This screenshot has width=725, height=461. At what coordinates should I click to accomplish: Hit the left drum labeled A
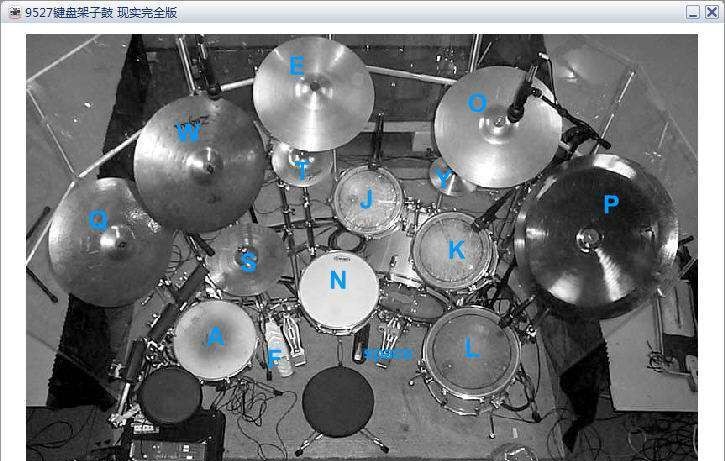[x=215, y=340]
